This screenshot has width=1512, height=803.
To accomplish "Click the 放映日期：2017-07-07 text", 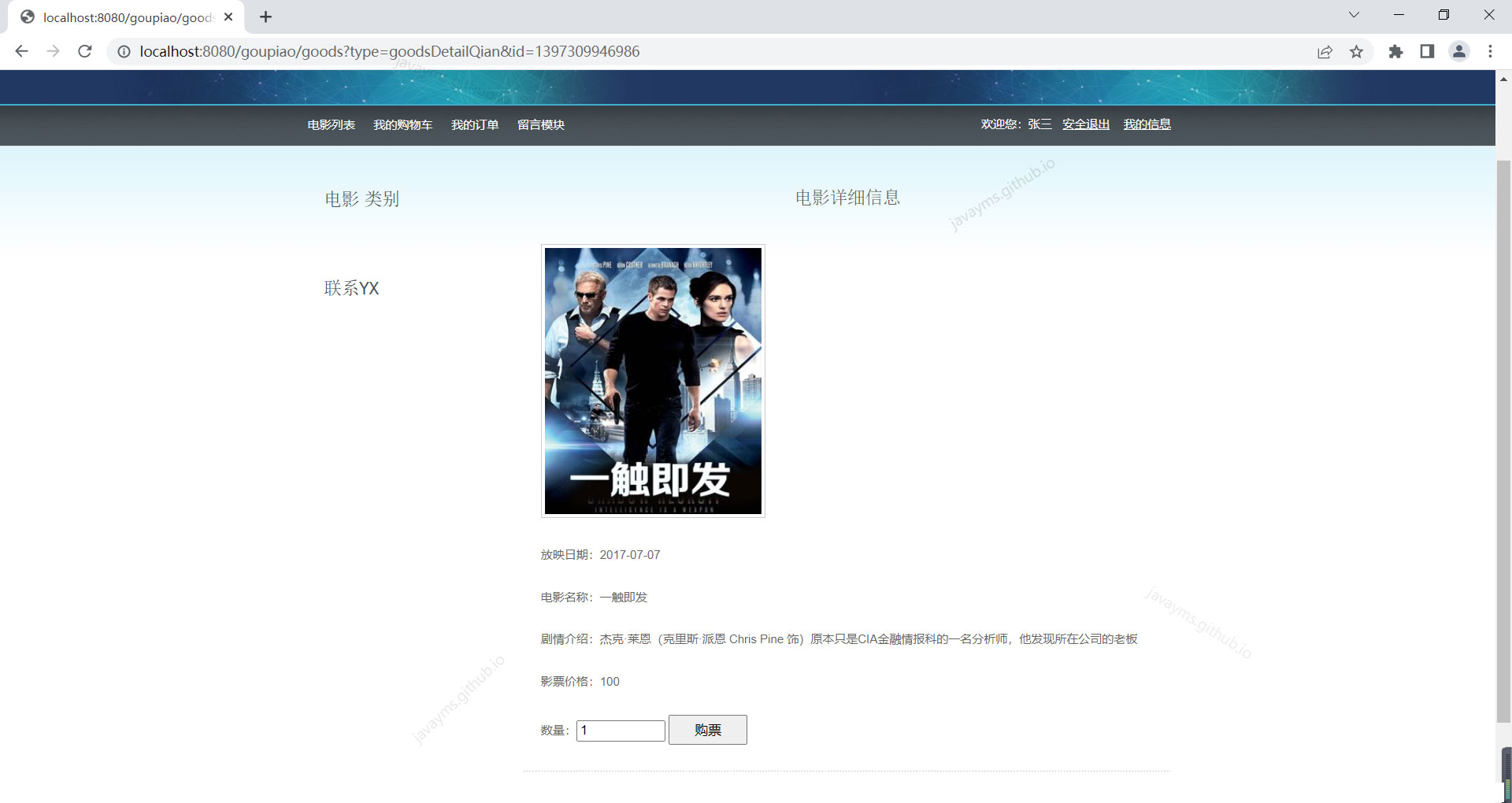I will click(600, 555).
